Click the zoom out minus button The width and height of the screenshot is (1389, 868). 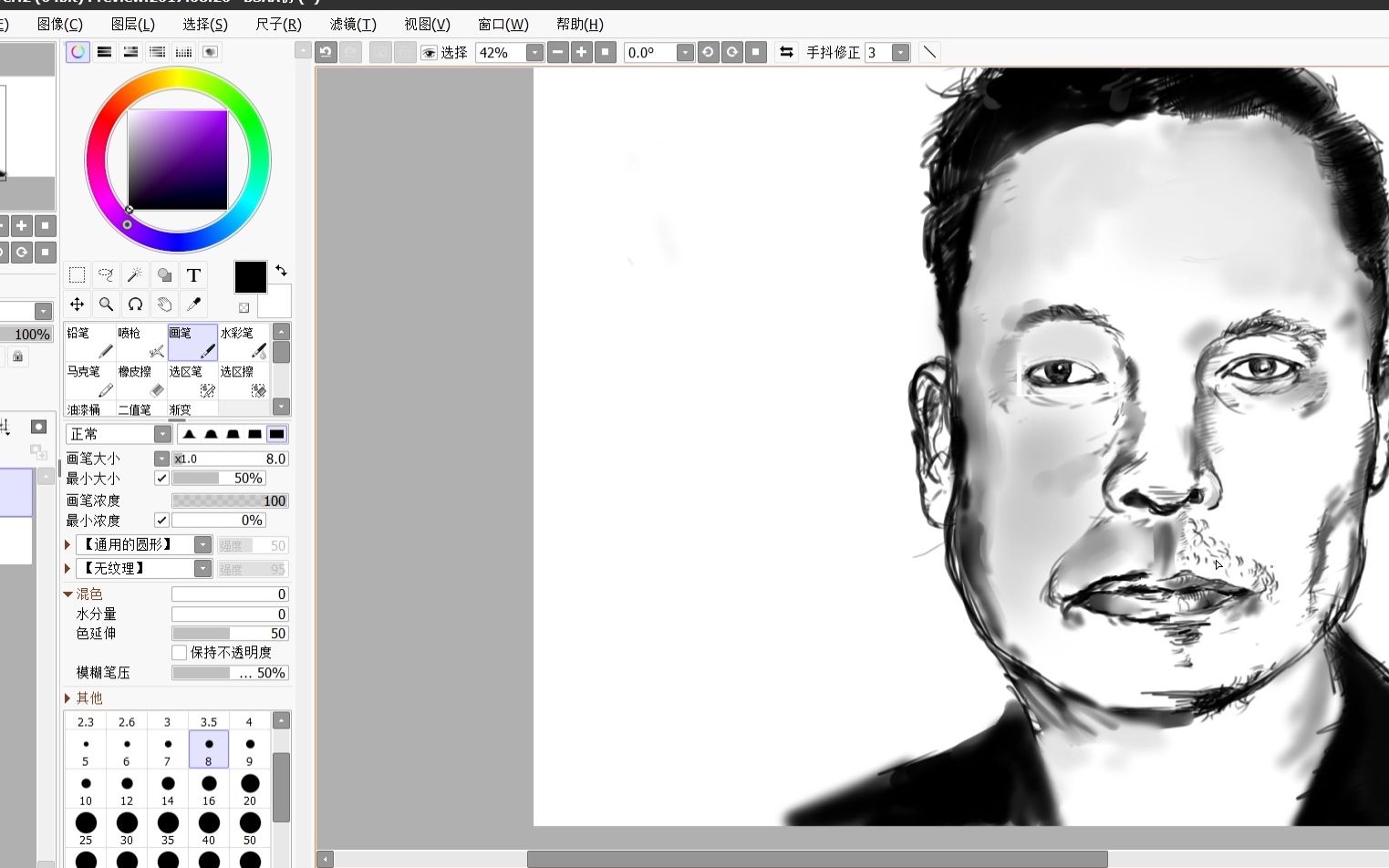coord(558,52)
